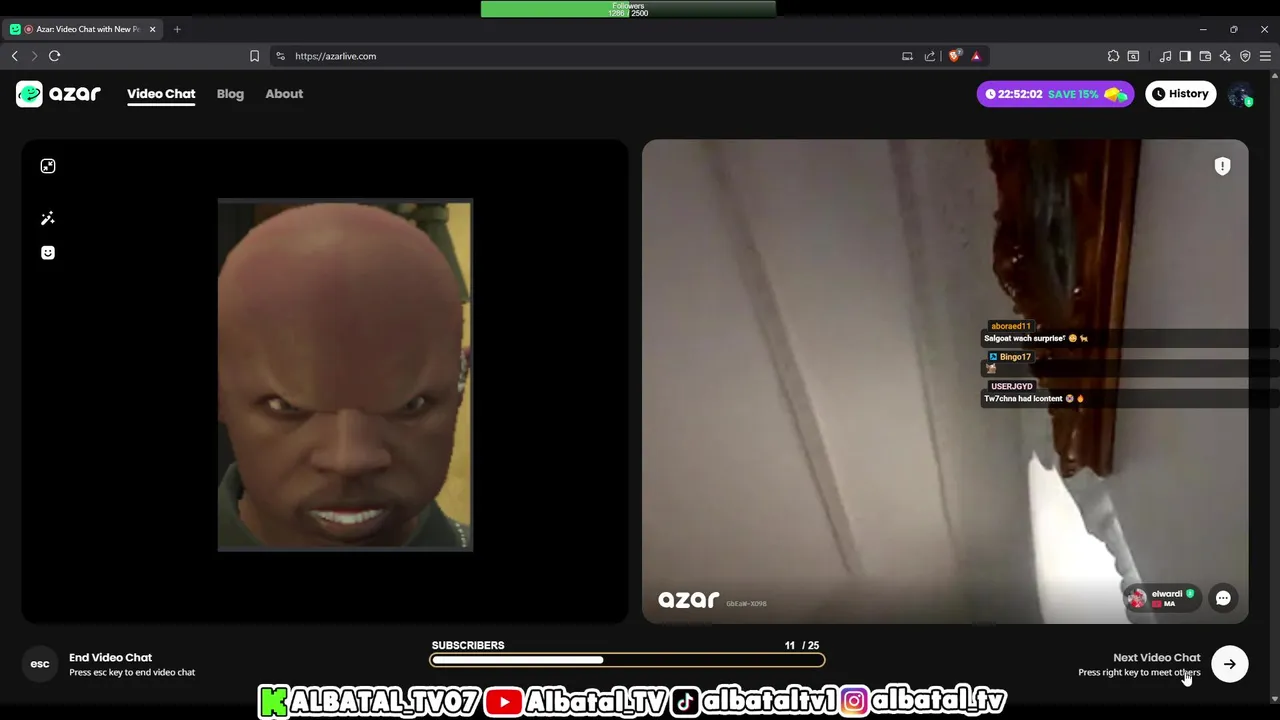Open the media music note control
Image resolution: width=1280 pixels, height=720 pixels.
[1165, 56]
